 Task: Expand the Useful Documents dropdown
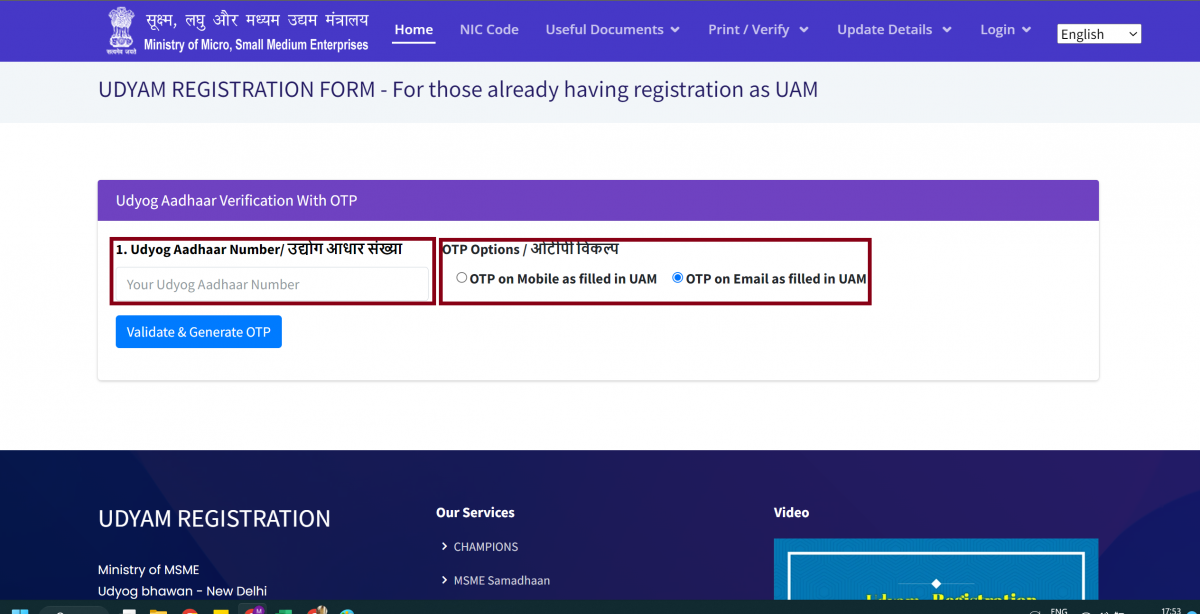(612, 29)
